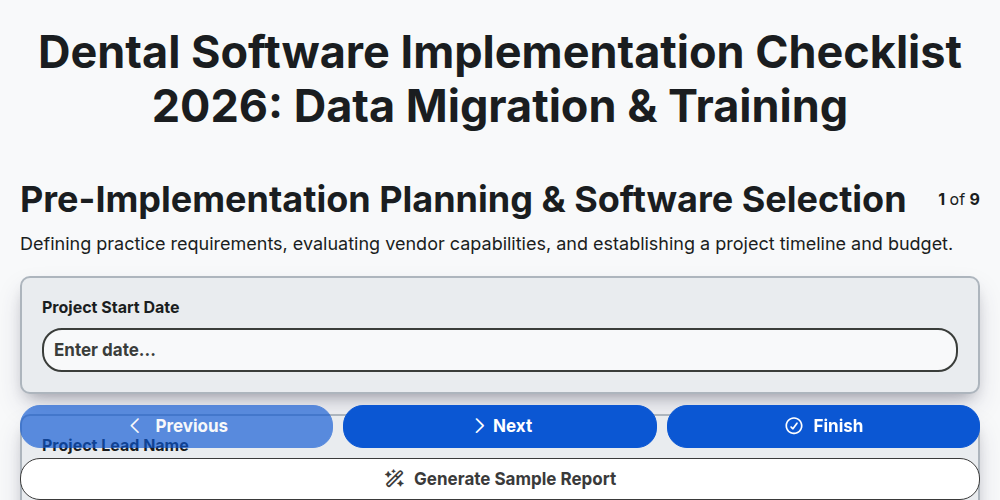
Task: Click the right chevron icon on Next
Action: [x=480, y=426]
